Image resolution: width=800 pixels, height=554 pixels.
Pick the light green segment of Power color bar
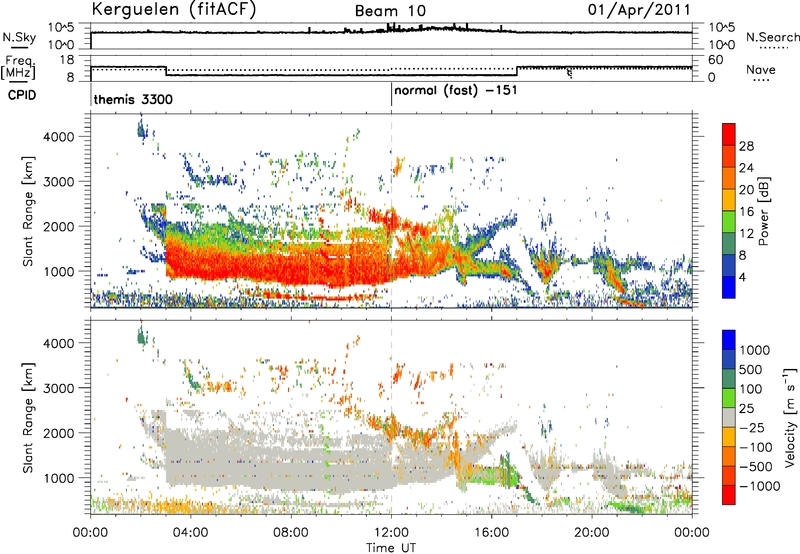click(729, 222)
